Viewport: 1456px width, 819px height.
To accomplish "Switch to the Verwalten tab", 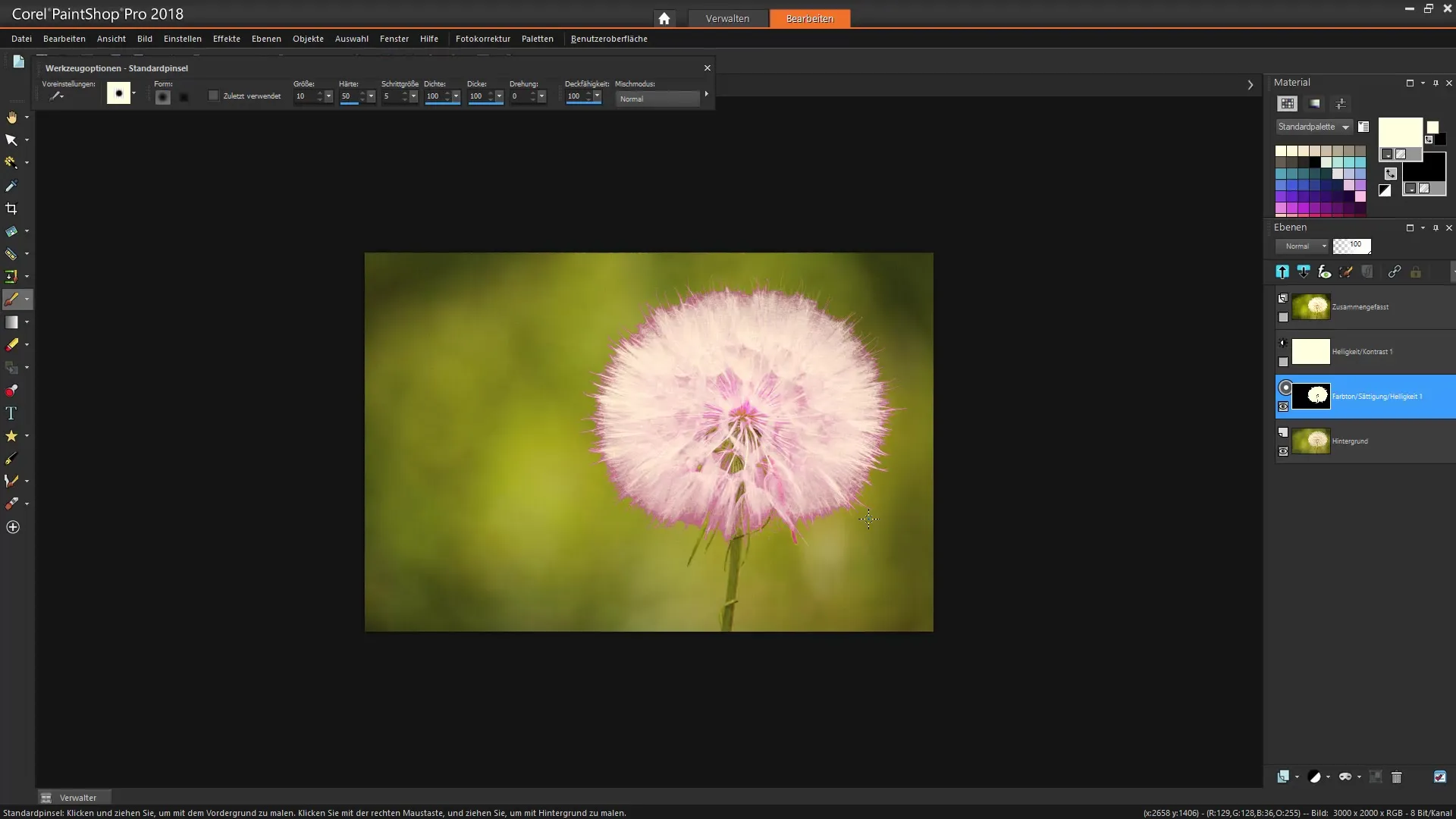I will (x=727, y=18).
